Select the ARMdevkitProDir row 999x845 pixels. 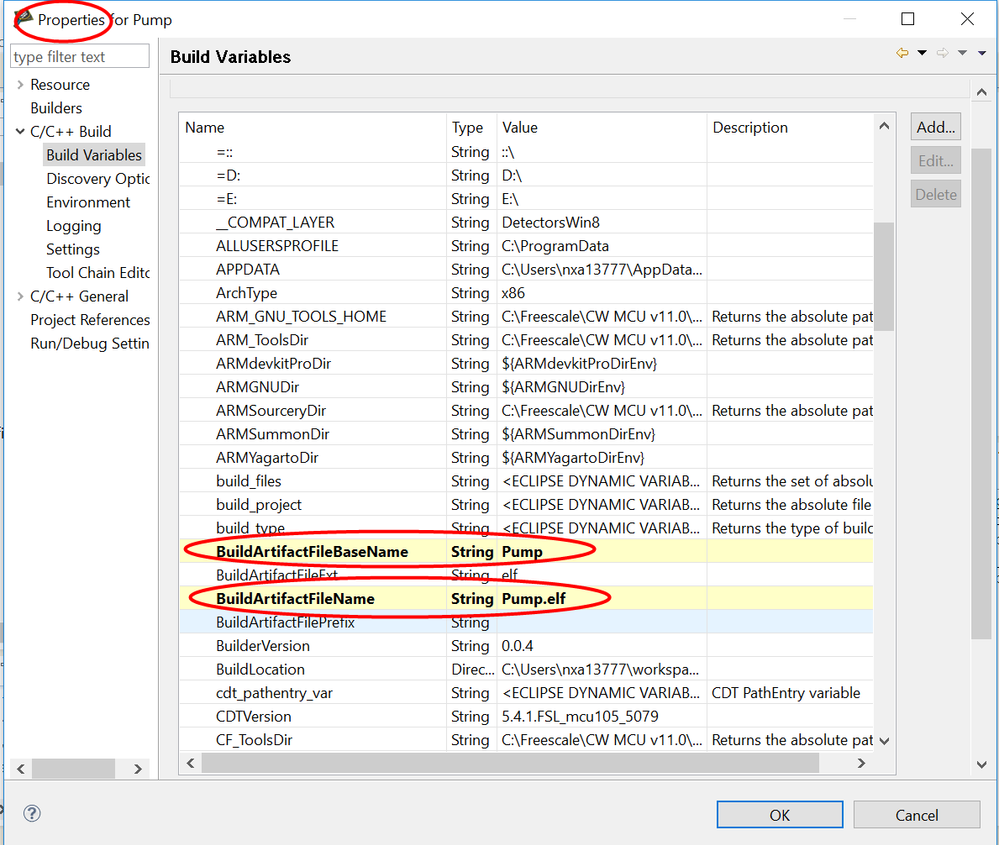[x=526, y=363]
